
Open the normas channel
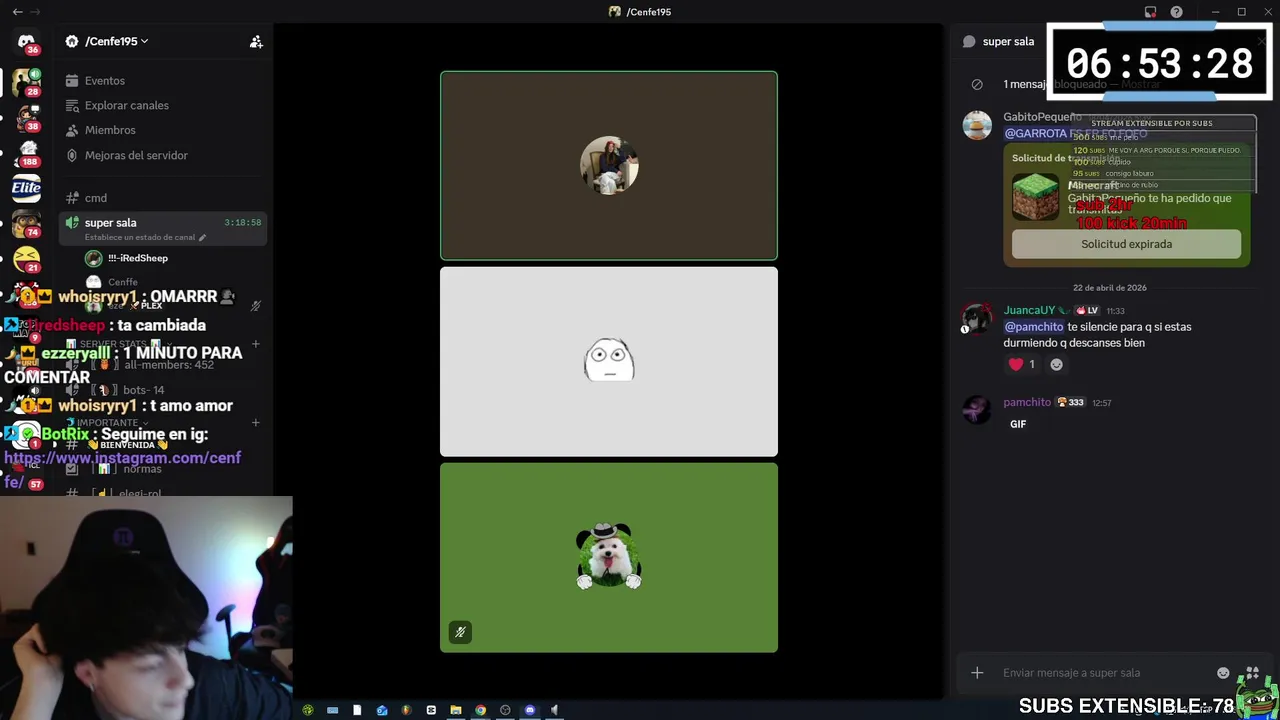142,469
